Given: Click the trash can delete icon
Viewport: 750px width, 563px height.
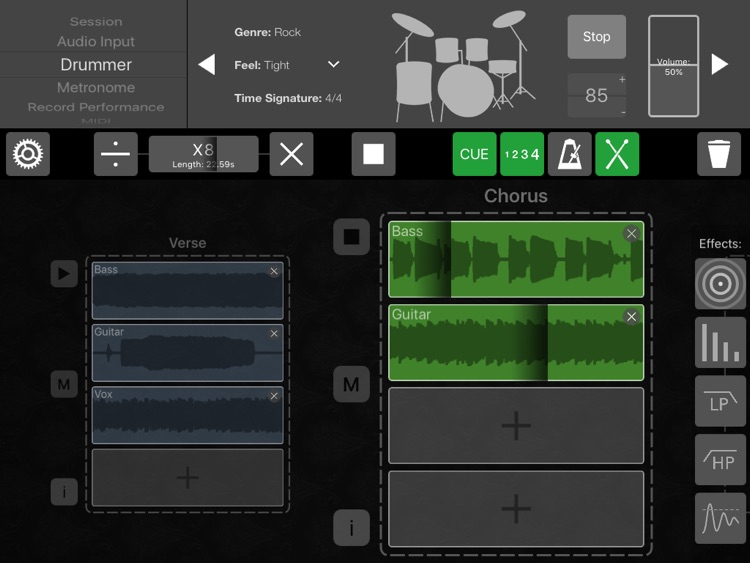Looking at the screenshot, I should click(719, 154).
